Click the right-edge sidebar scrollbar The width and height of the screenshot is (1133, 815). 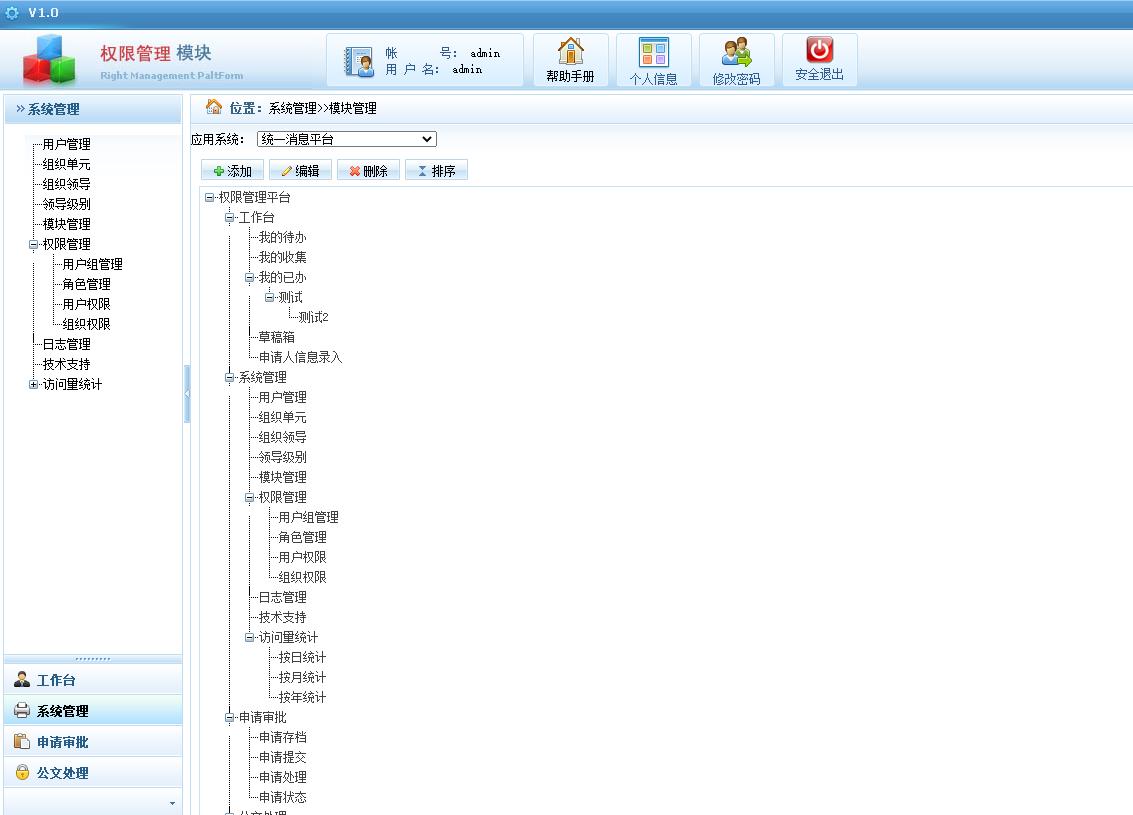click(187, 393)
